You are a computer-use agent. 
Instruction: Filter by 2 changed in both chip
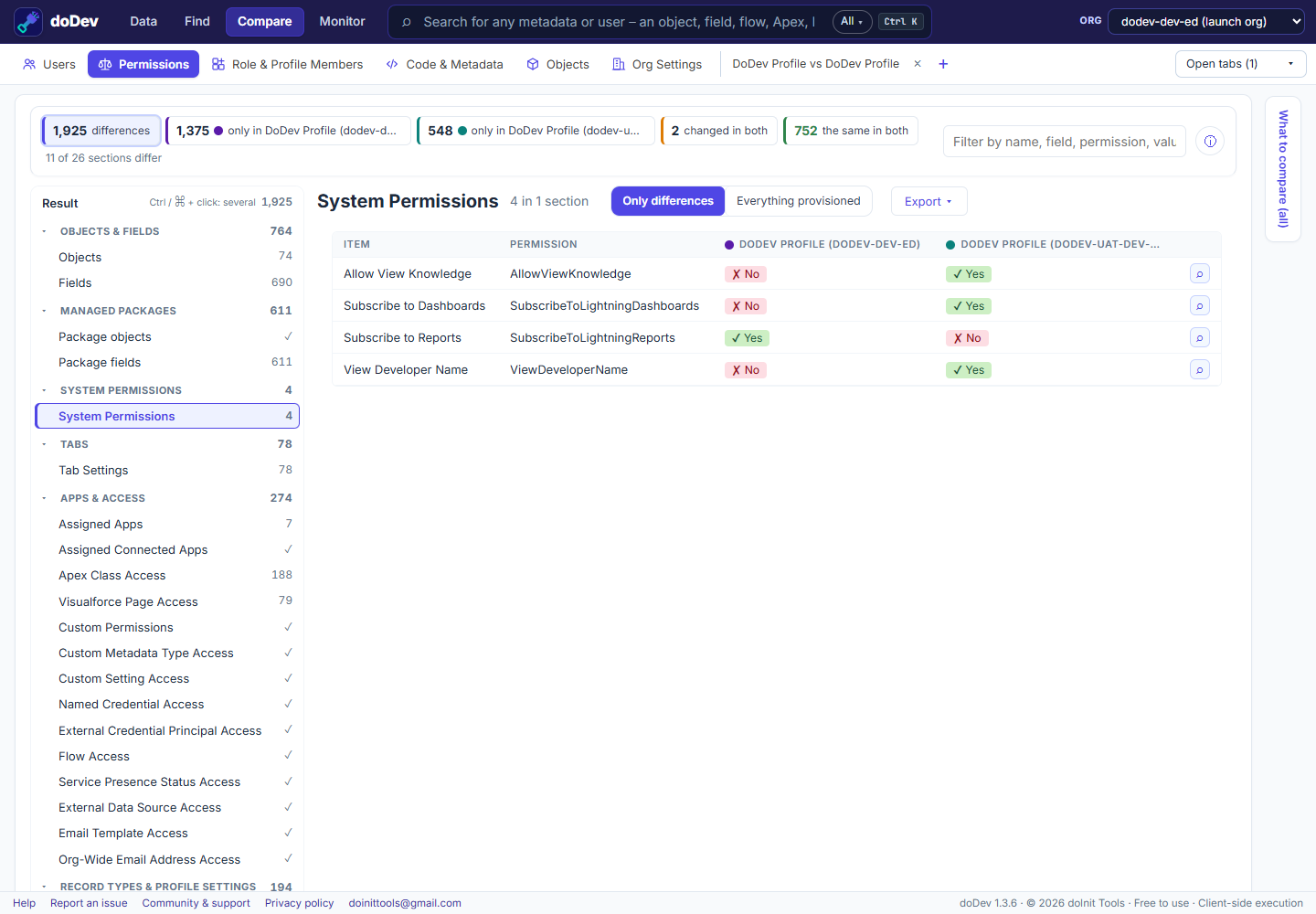click(719, 131)
